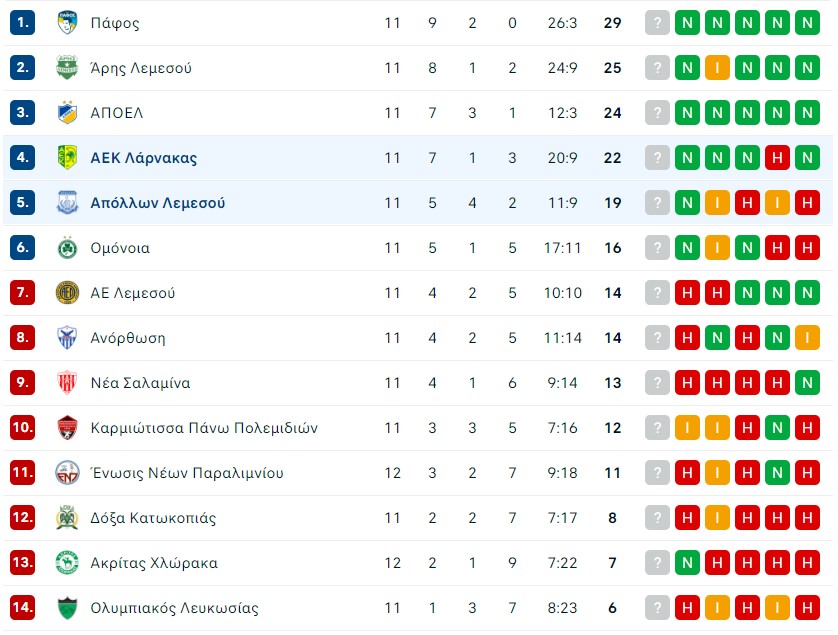Click the Ολυμπιακός Λευκωσίας crest icon
Viewport: 838px width, 635px height.
pos(67,608)
